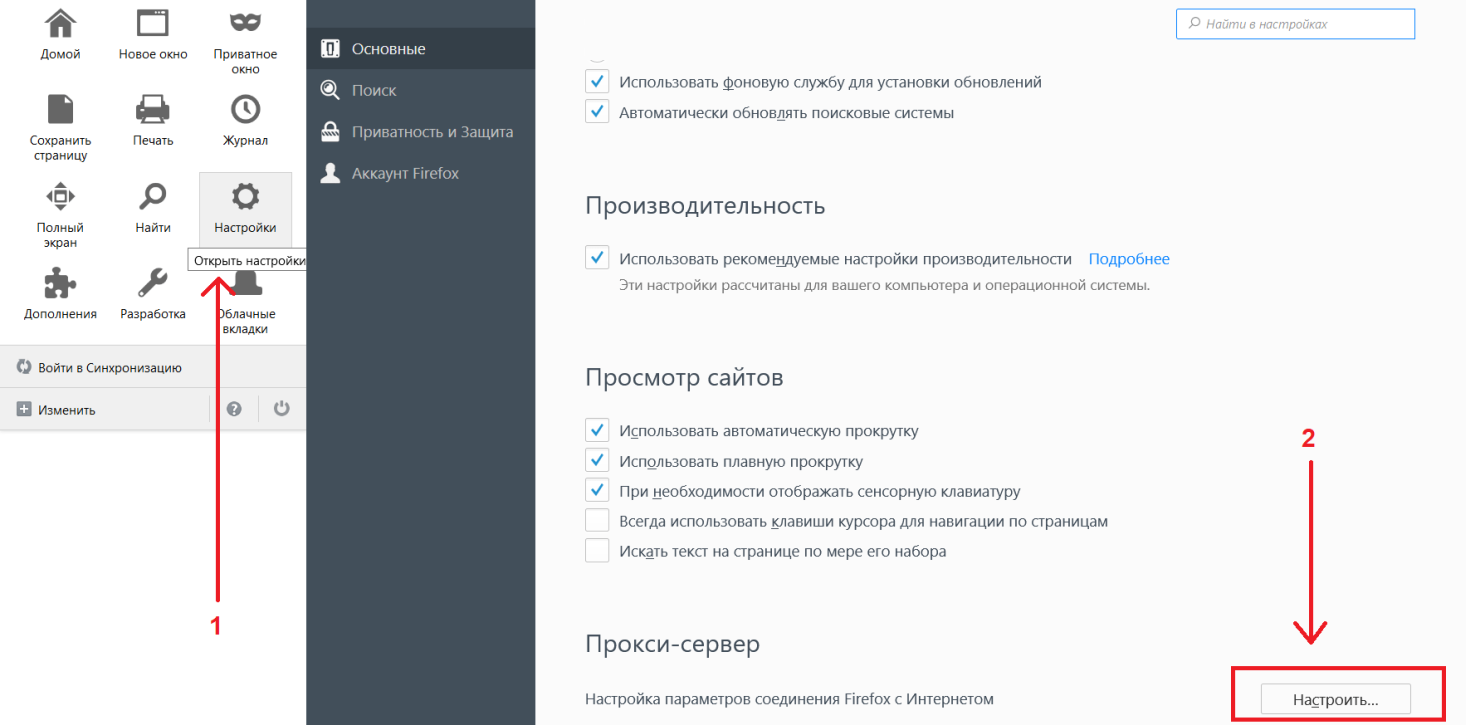Screen dimensions: 1466x725
Task: Click the Найти в настройках search field
Action: pyautogui.click(x=1295, y=23)
